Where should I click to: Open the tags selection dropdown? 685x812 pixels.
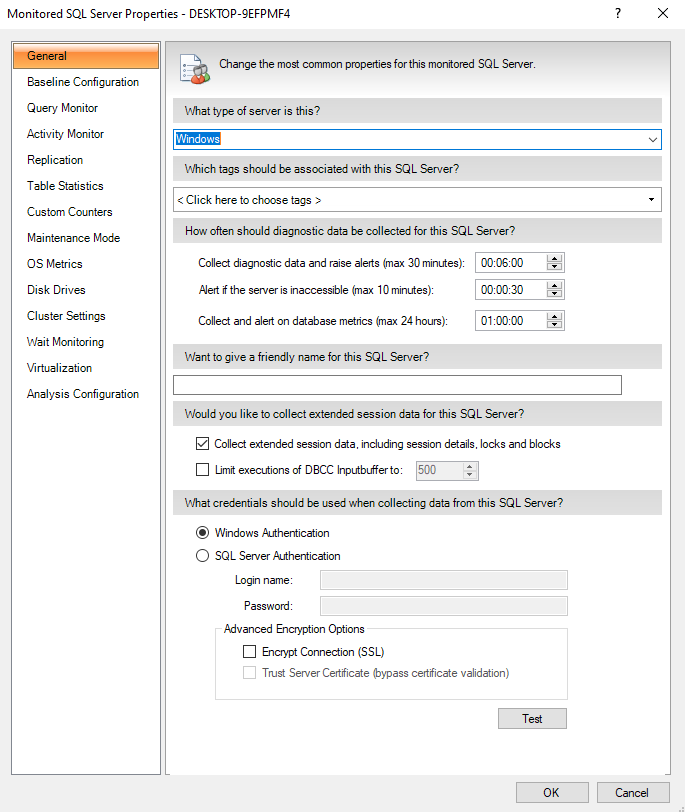652,200
